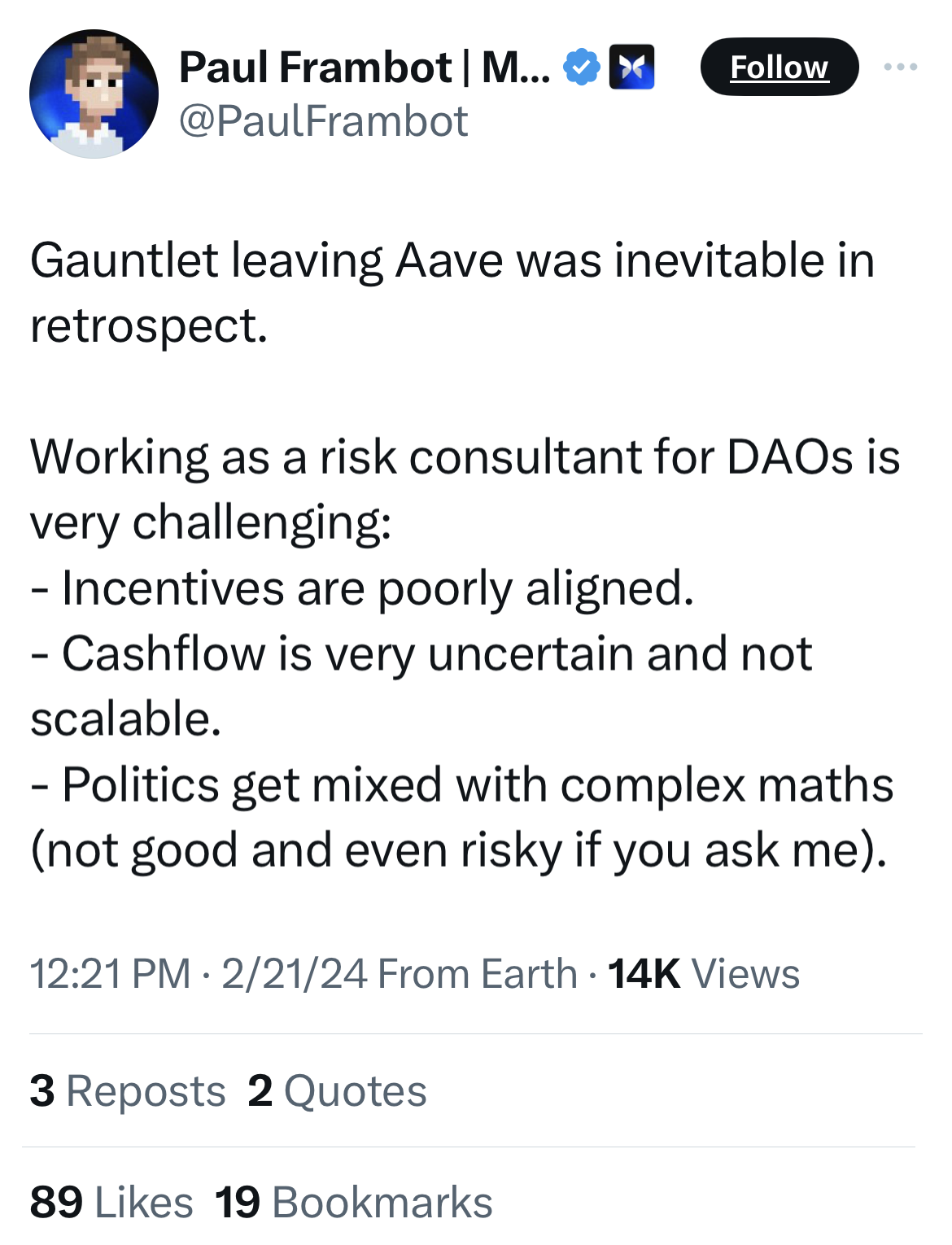The image size is (952, 1245).
Task: Click the blue verified checkmark badge
Action: tap(581, 68)
